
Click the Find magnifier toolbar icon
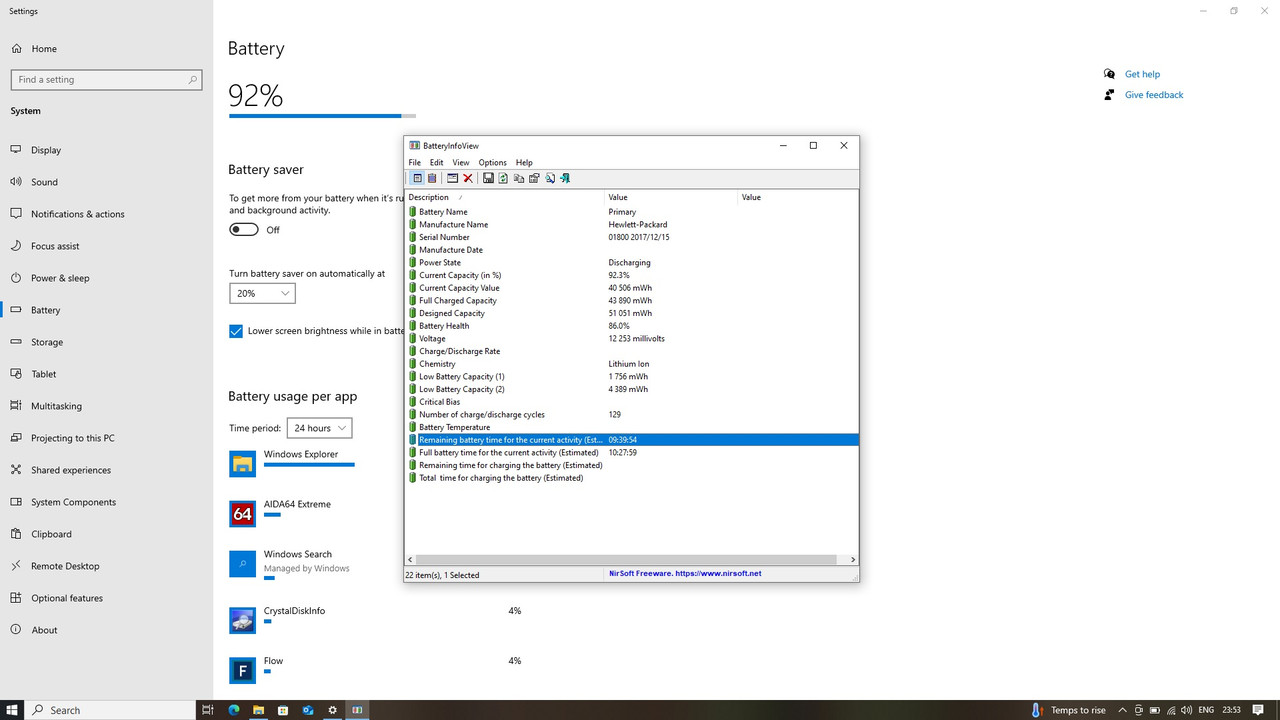tap(550, 178)
